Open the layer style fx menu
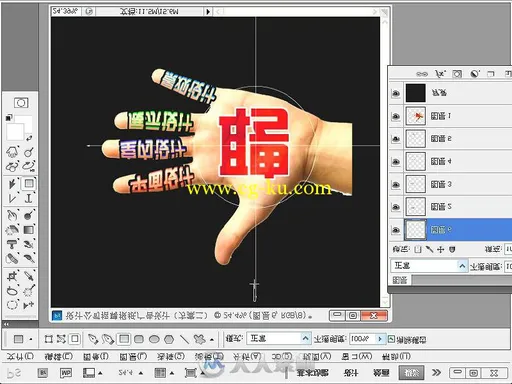 coord(441,74)
